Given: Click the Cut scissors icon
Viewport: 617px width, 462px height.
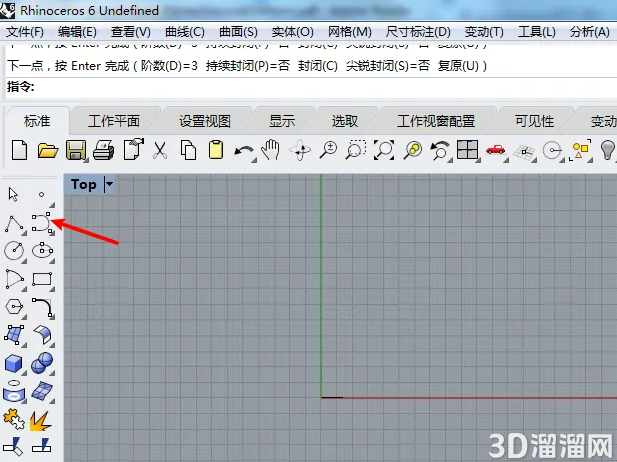Looking at the screenshot, I should [x=160, y=150].
